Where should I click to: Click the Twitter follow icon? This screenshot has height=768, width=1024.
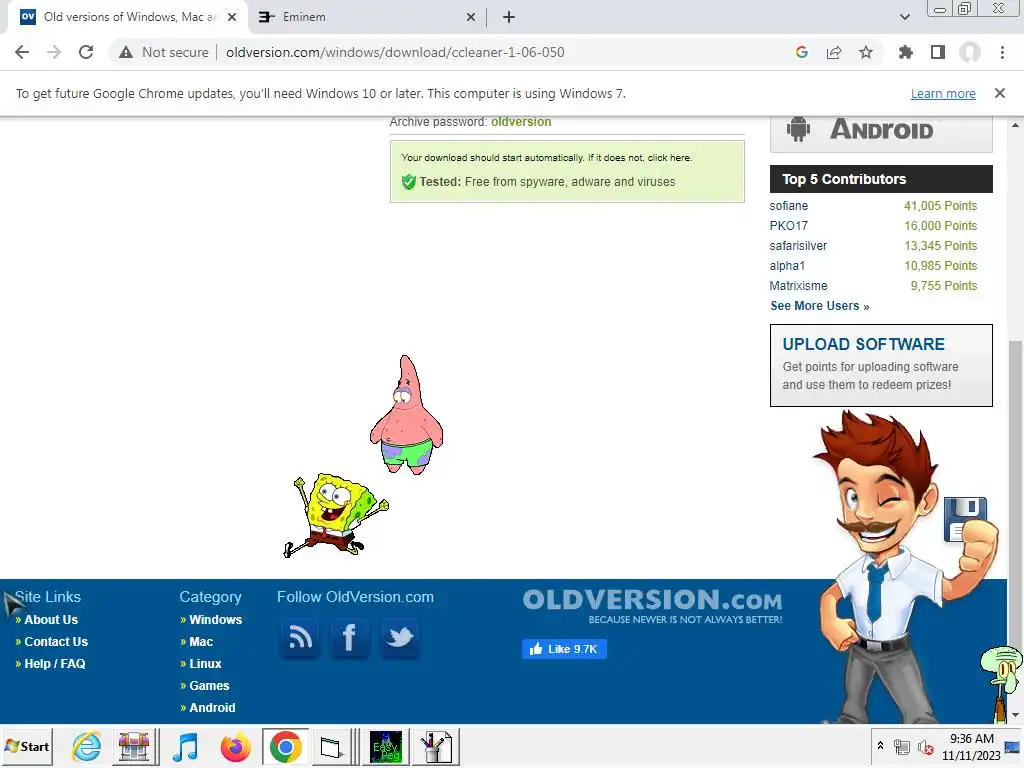tap(400, 637)
